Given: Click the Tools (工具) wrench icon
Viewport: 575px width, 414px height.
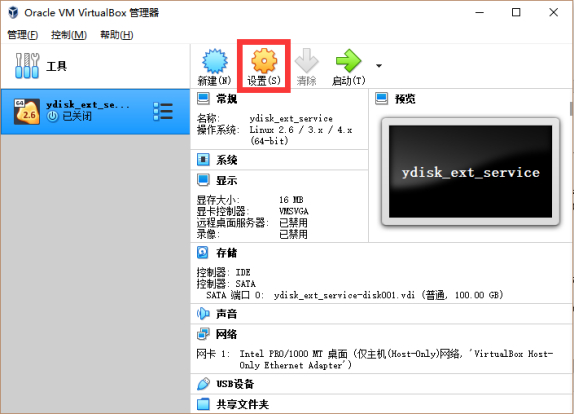Looking at the screenshot, I should [x=27, y=66].
